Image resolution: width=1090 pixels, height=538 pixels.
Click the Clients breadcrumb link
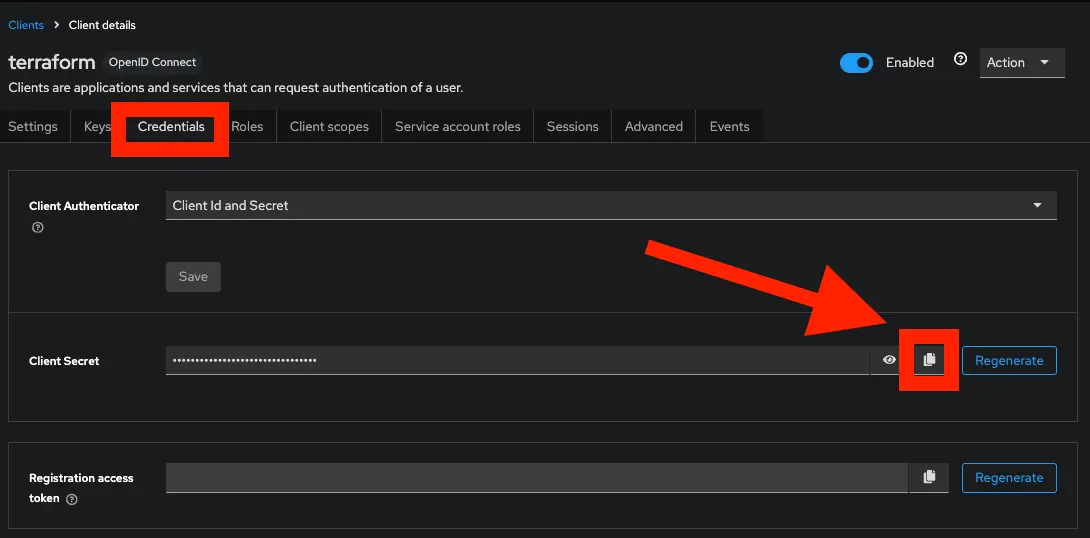pos(26,25)
